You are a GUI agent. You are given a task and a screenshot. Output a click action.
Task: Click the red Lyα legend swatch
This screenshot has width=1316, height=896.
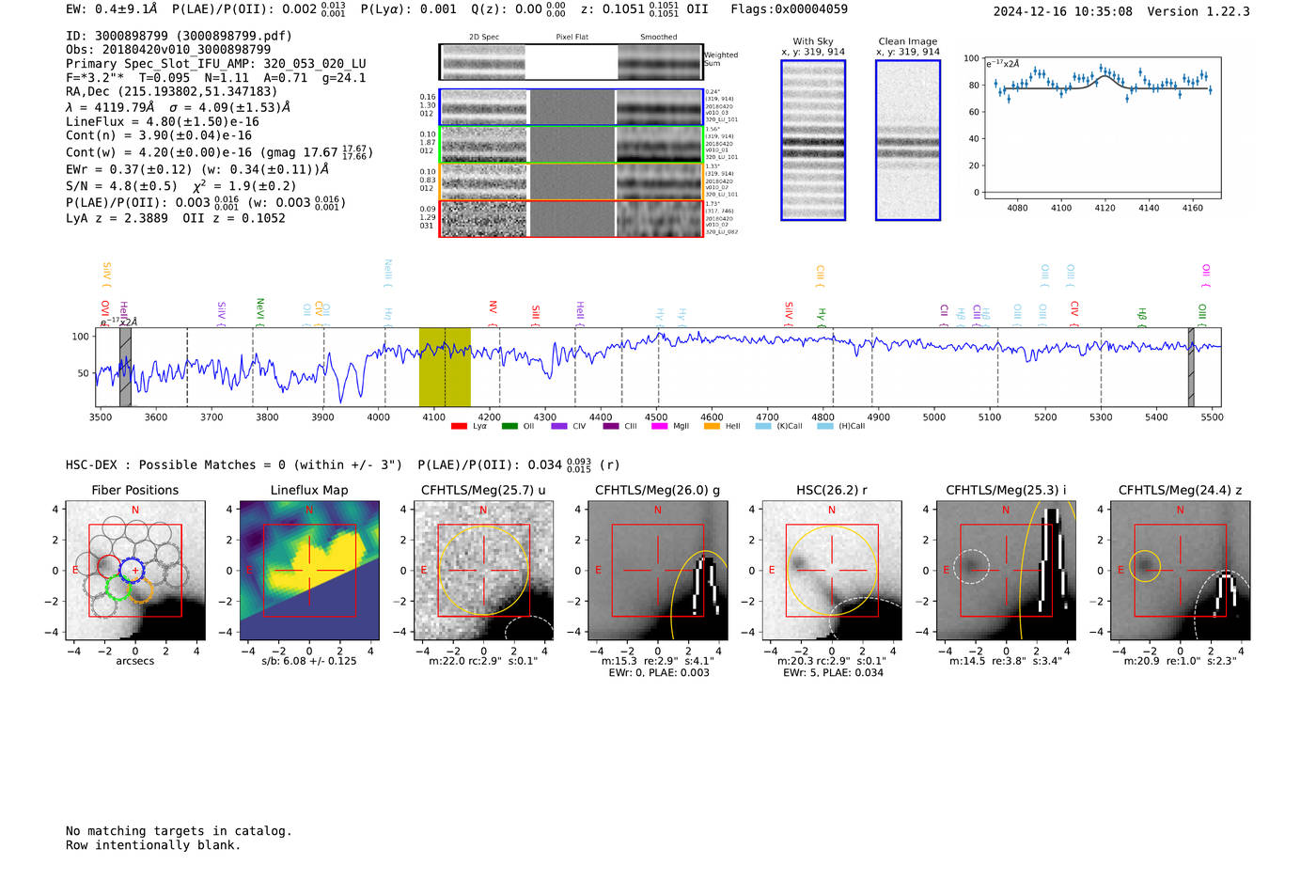tap(459, 426)
